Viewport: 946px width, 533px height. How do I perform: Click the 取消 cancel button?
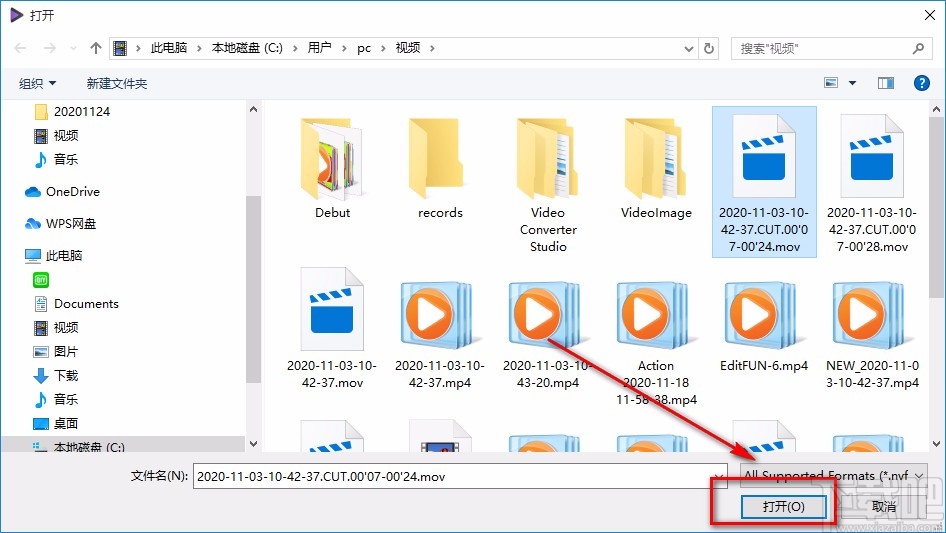(x=884, y=506)
